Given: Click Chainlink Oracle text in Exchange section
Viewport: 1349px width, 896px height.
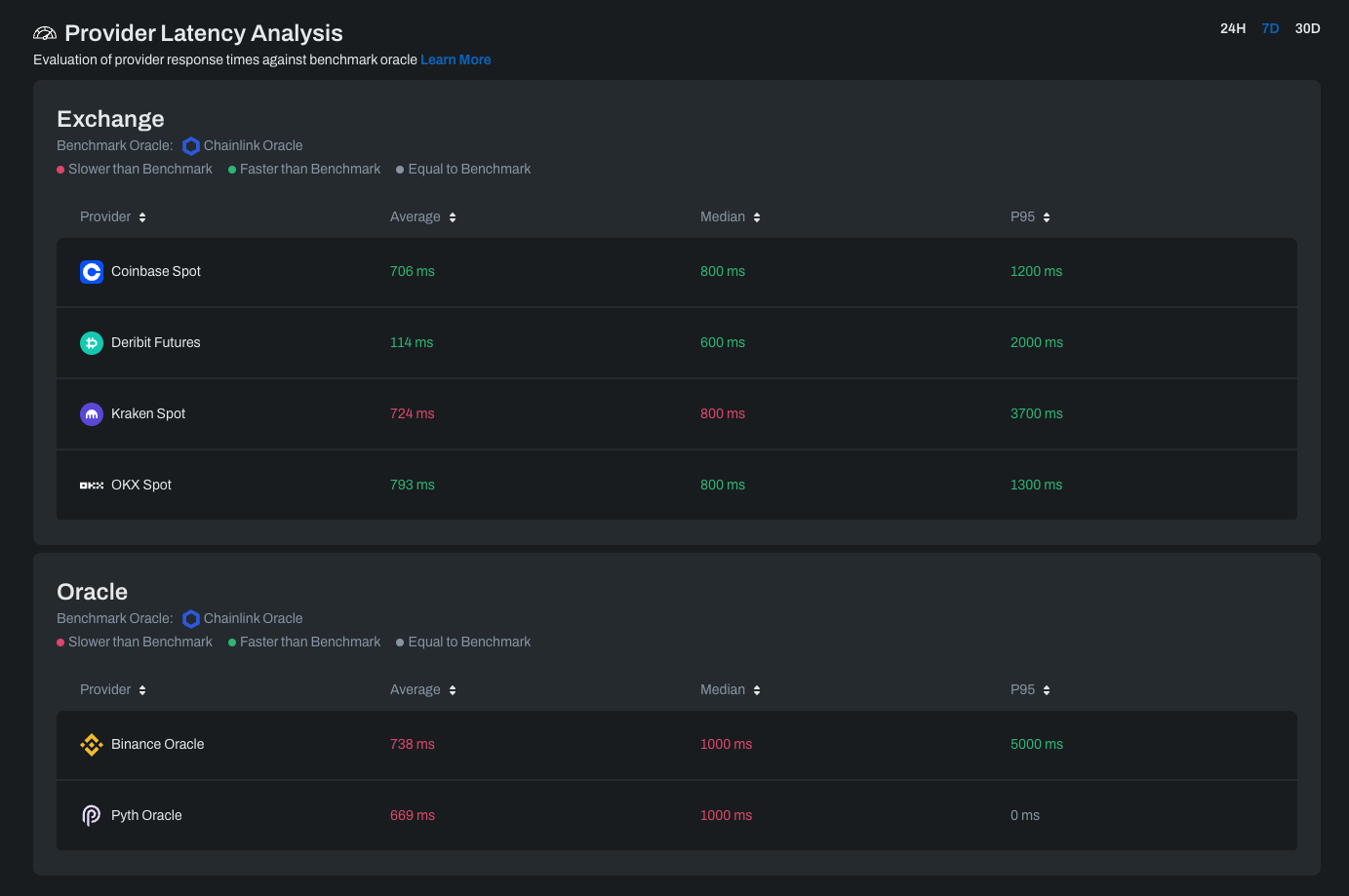Looking at the screenshot, I should coord(254,145).
